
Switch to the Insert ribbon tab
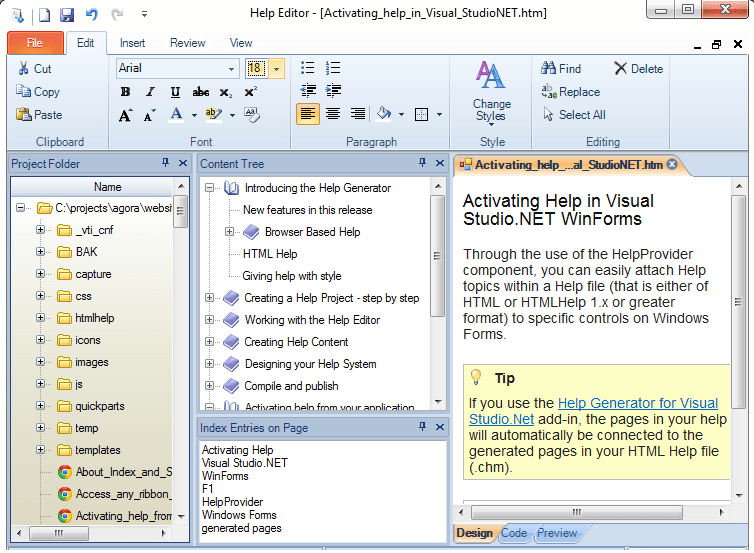pyautogui.click(x=132, y=43)
